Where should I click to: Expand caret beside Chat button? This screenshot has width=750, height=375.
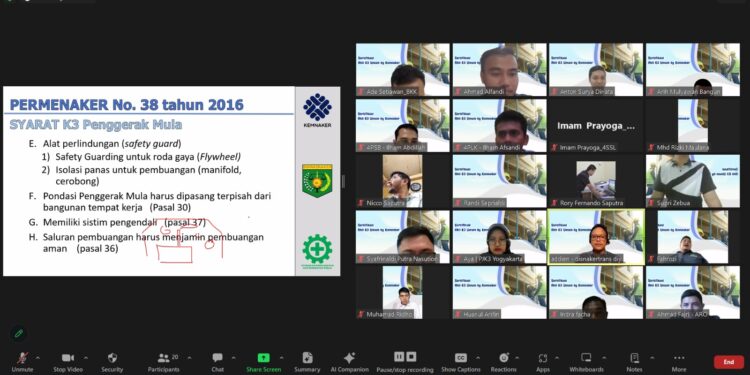tap(233, 358)
